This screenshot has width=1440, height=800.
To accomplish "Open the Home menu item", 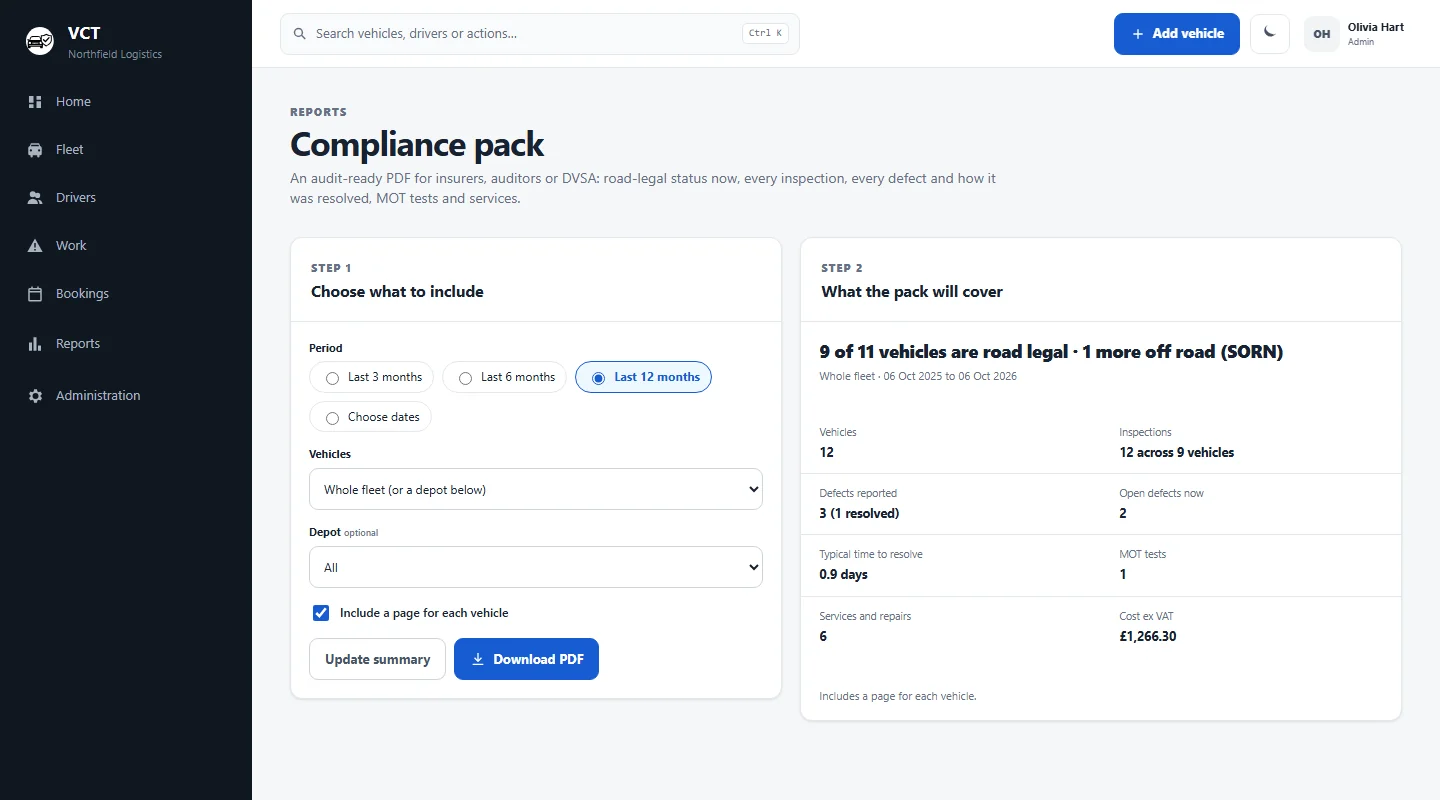I will [73, 102].
